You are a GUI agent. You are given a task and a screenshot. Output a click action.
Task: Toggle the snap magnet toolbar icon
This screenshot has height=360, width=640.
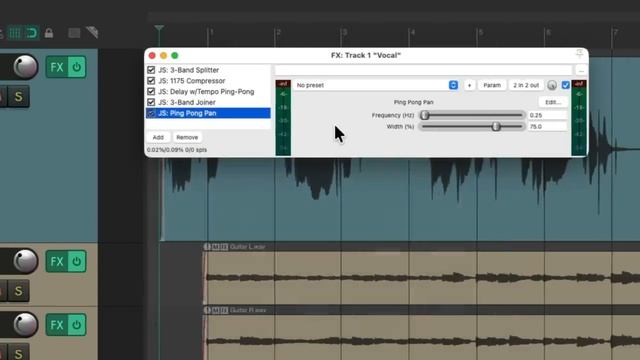[32, 33]
